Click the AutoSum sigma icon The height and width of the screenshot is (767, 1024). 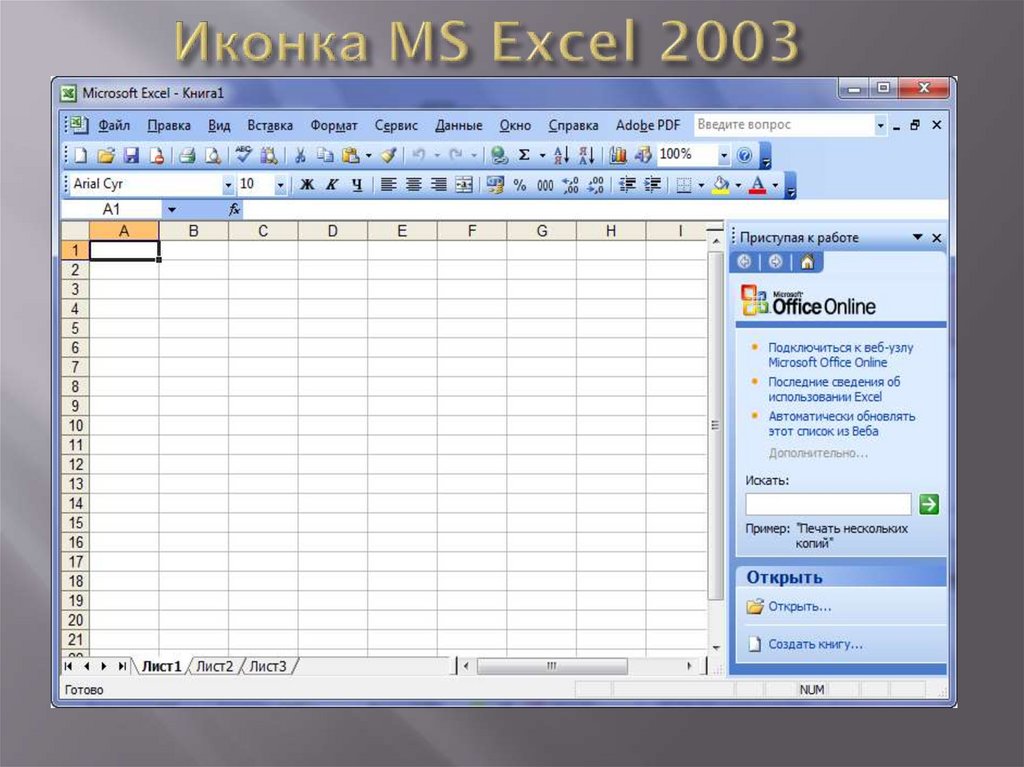click(524, 155)
